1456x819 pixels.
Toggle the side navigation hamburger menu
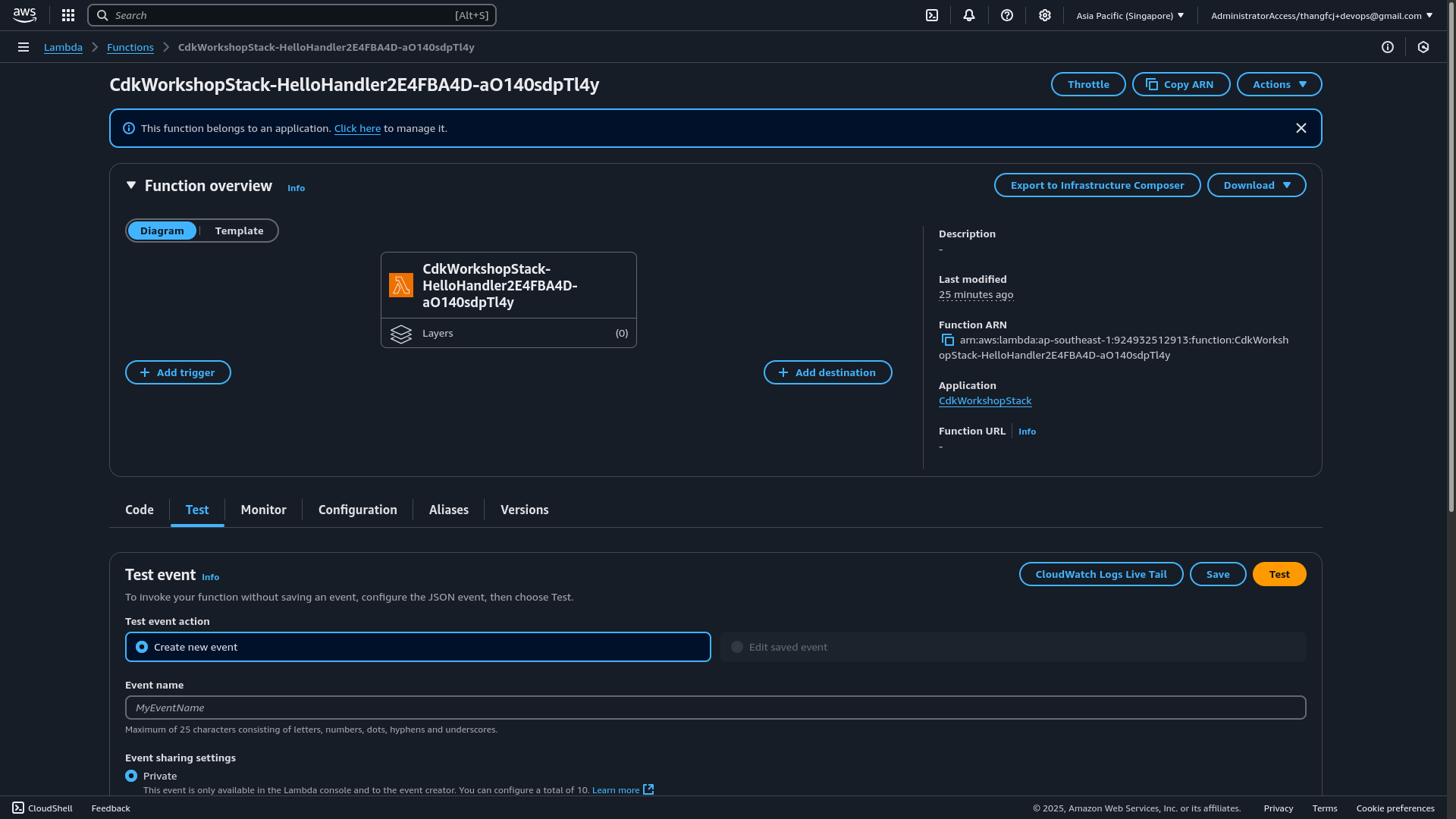pos(24,47)
